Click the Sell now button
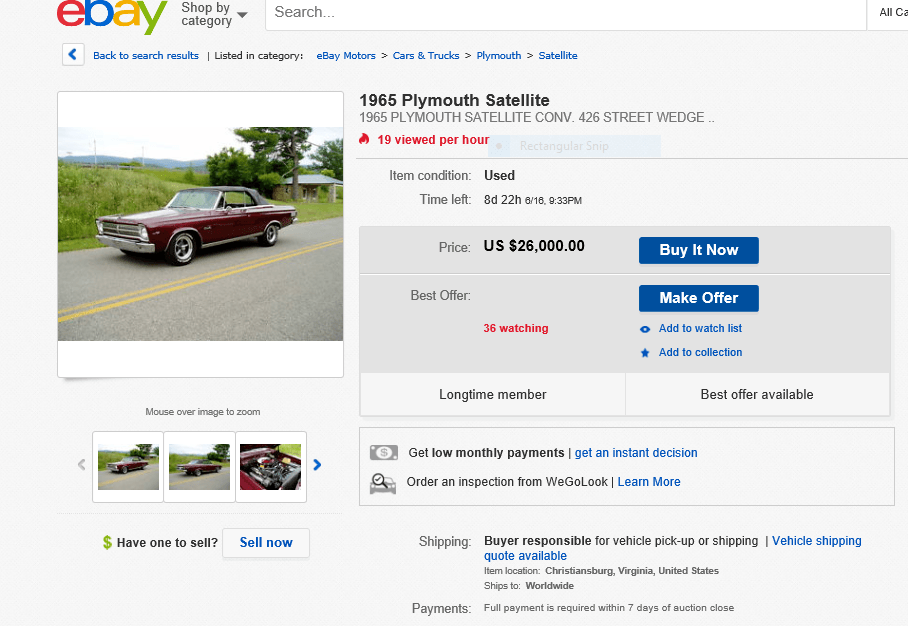The width and height of the screenshot is (908, 626). click(x=266, y=543)
